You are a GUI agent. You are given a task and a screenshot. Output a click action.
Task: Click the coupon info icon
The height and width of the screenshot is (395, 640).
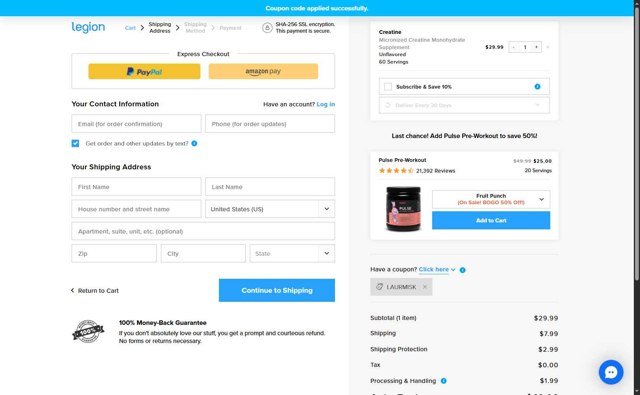[462, 270]
